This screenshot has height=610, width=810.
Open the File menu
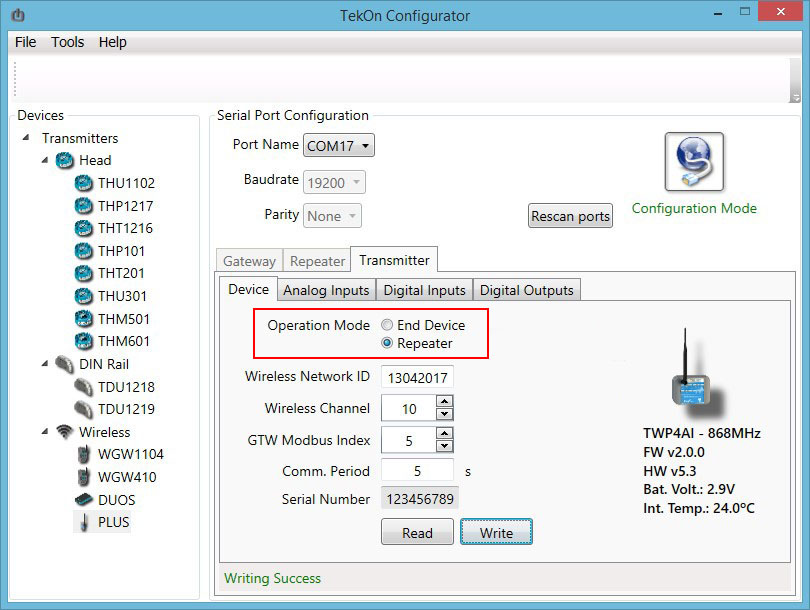tap(25, 42)
